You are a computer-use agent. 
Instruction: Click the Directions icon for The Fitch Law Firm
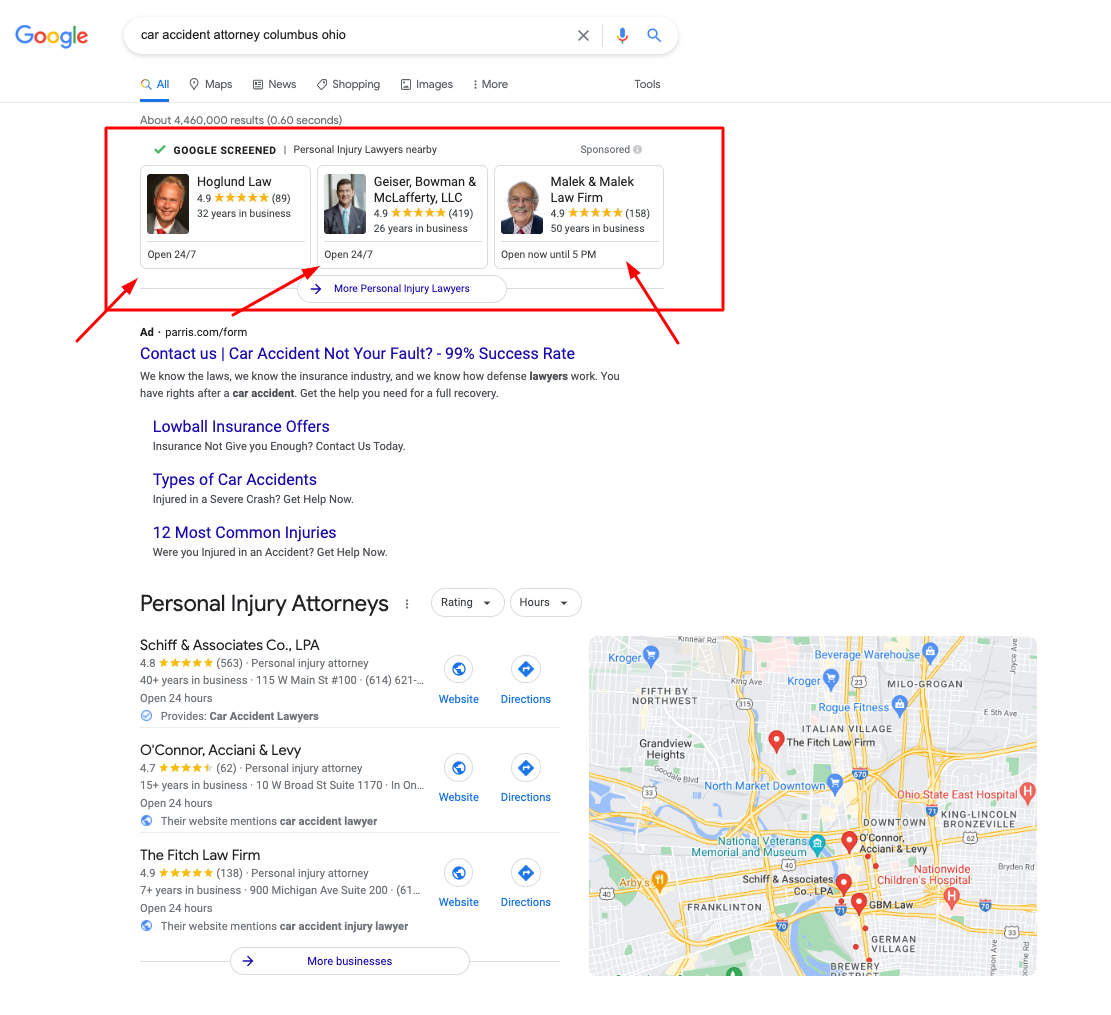click(525, 872)
